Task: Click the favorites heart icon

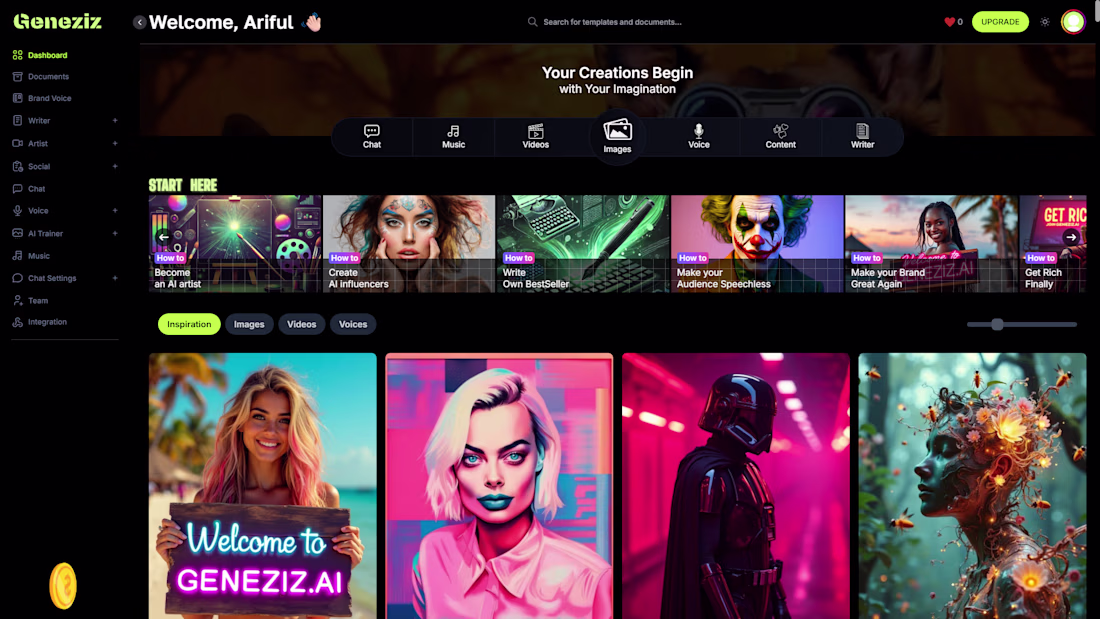Action: click(x=949, y=22)
